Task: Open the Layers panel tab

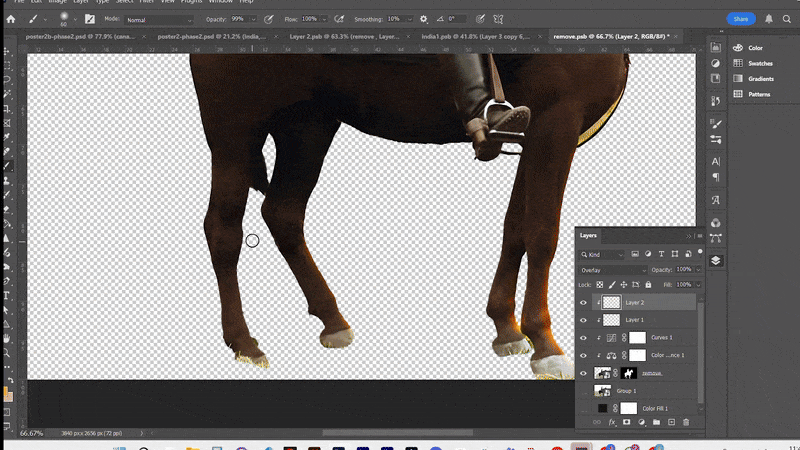Action: tap(588, 235)
